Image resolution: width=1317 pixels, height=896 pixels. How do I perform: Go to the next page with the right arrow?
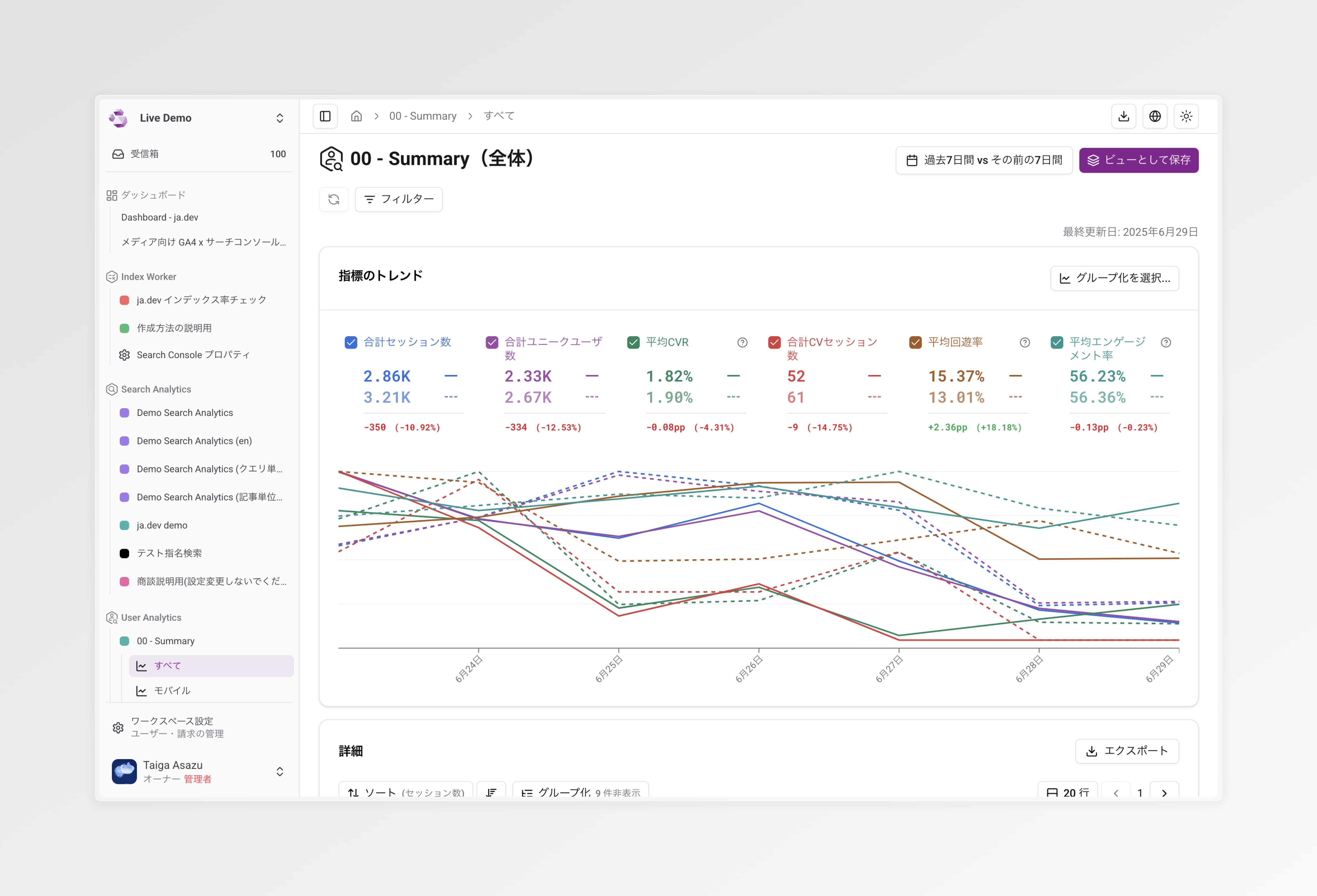(1165, 792)
